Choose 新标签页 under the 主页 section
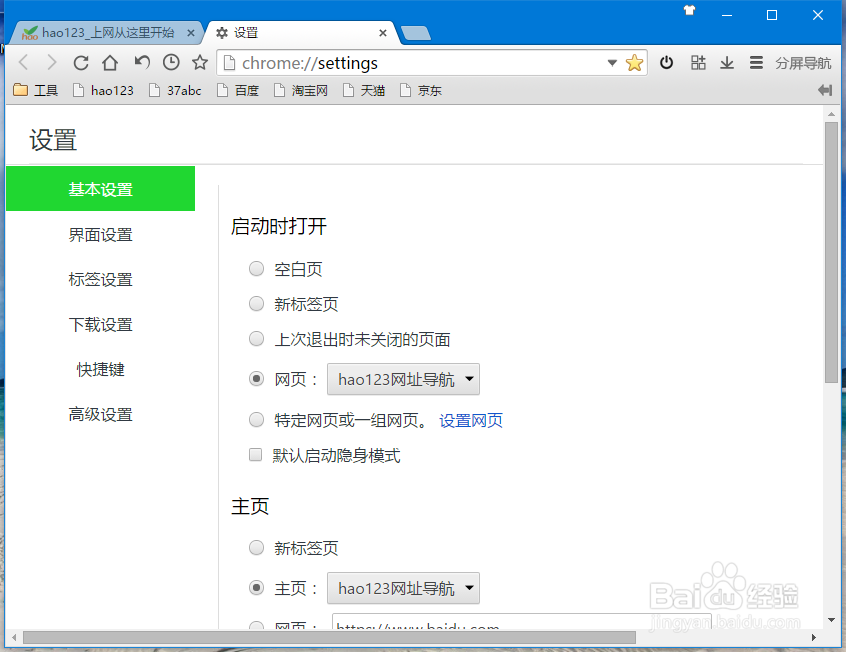The width and height of the screenshot is (846, 652). (256, 547)
